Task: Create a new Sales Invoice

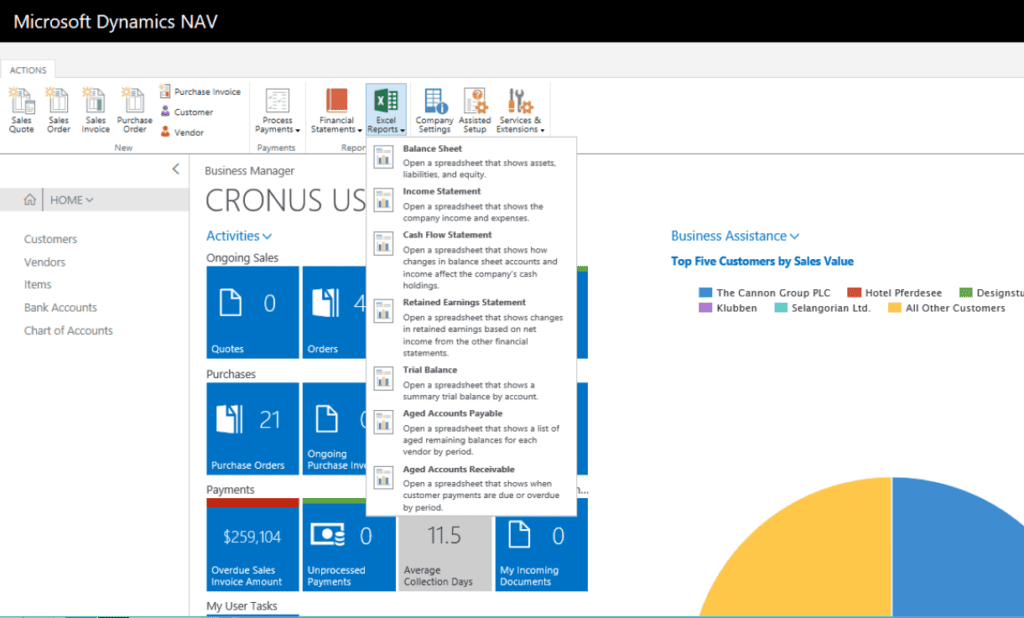Action: click(x=95, y=110)
